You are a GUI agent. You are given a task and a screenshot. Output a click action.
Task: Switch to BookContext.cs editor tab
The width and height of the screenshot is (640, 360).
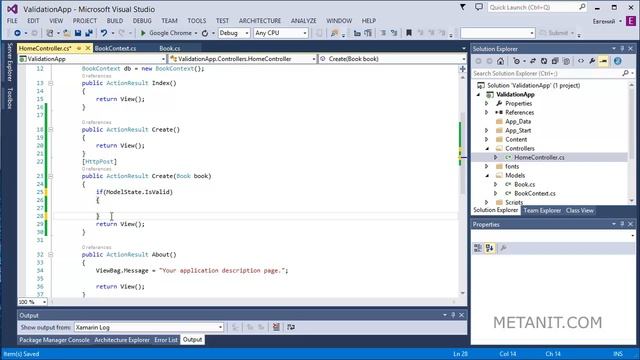[x=116, y=48]
